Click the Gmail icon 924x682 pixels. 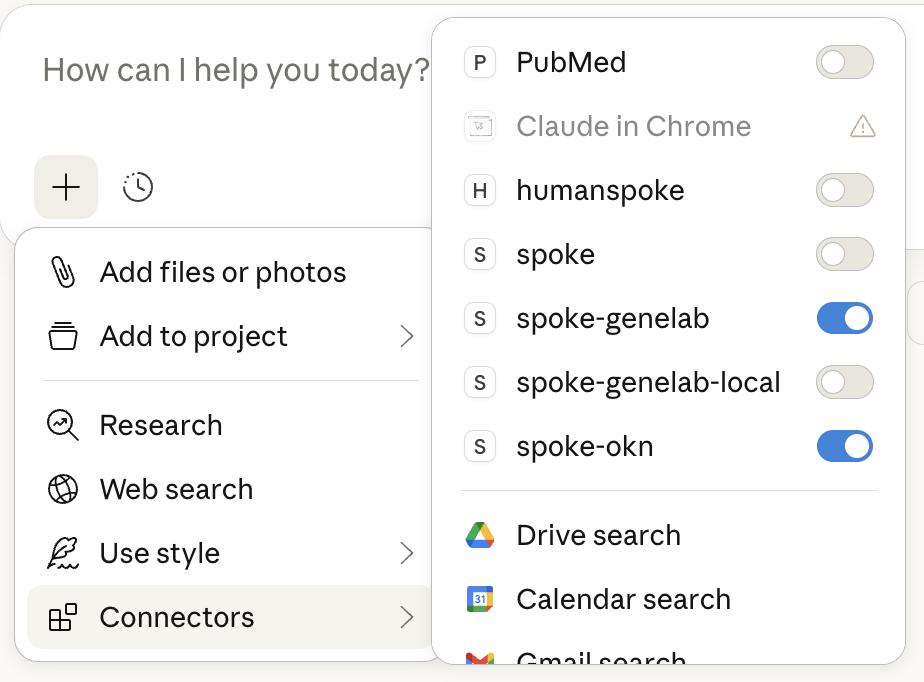pos(479,658)
